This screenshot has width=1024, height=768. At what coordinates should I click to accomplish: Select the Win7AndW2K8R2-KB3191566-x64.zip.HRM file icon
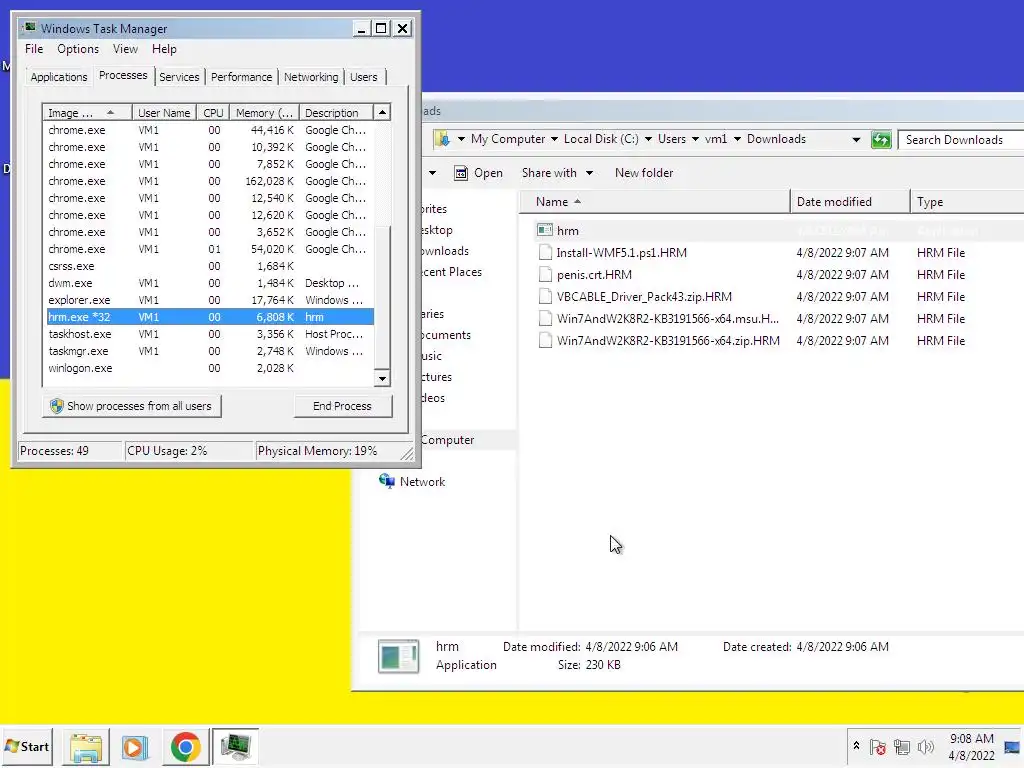pos(545,341)
